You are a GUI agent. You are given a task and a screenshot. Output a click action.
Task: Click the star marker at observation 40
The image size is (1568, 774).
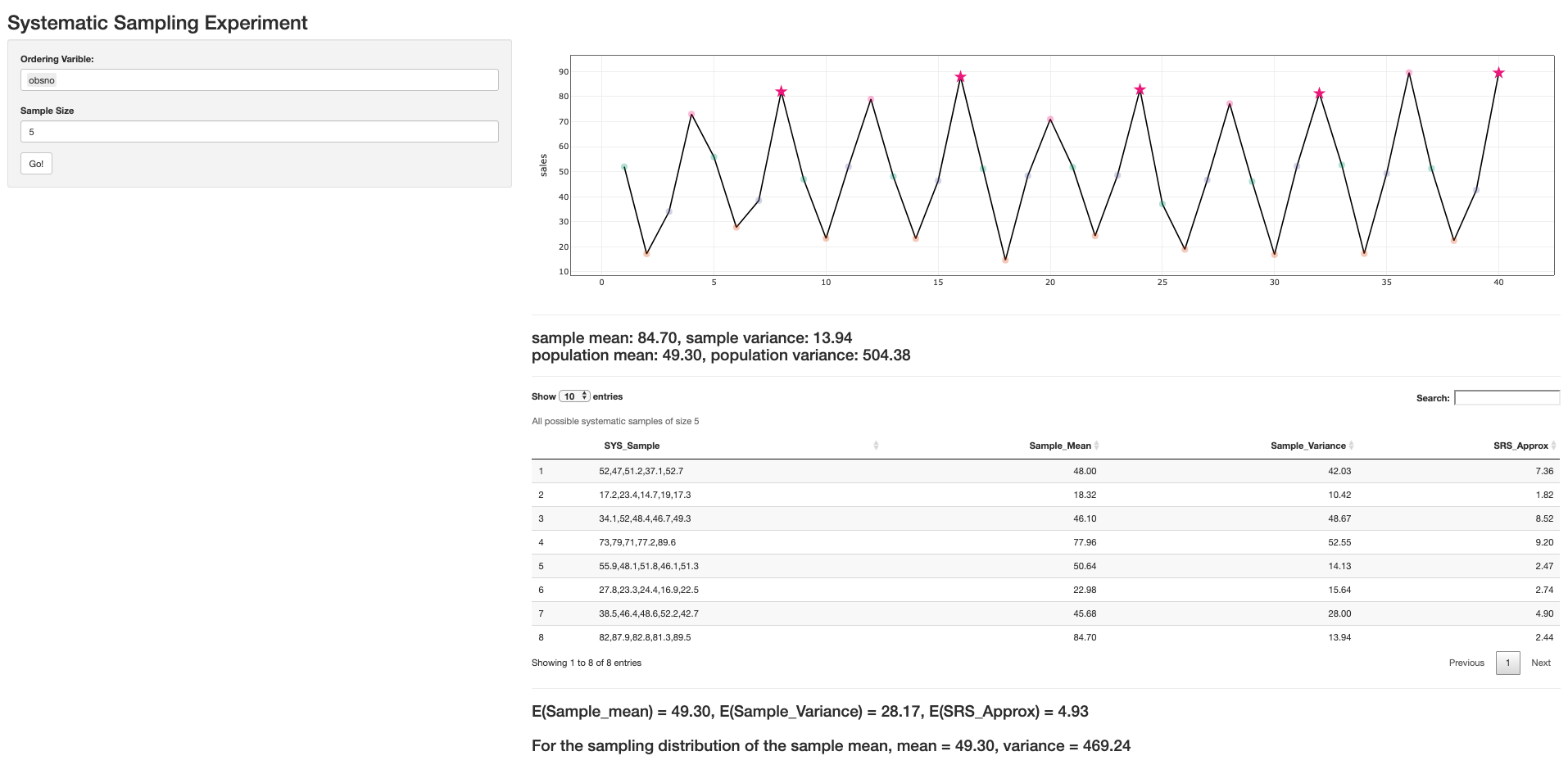coord(1498,73)
